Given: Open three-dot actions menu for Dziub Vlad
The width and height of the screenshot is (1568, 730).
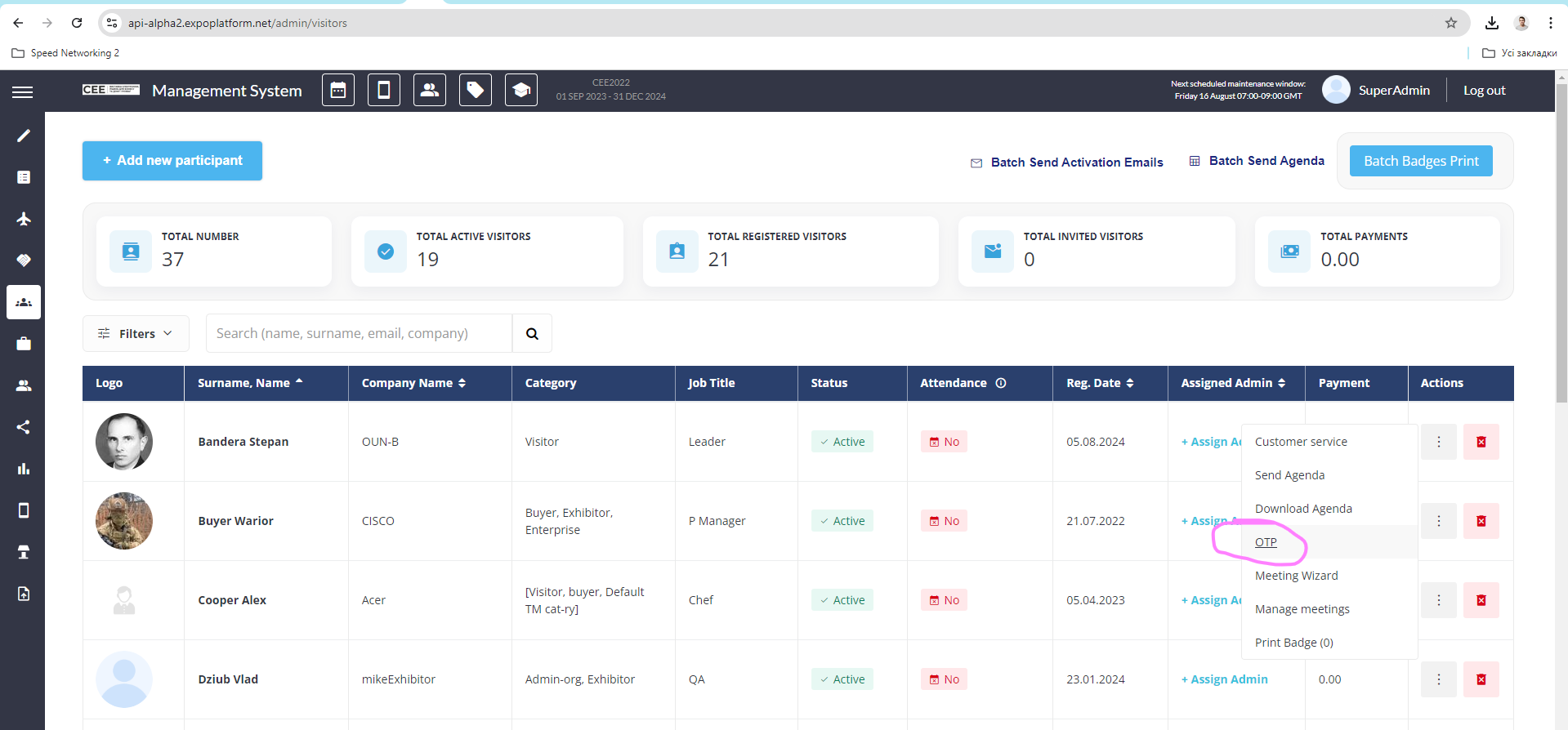Looking at the screenshot, I should pos(1438,679).
